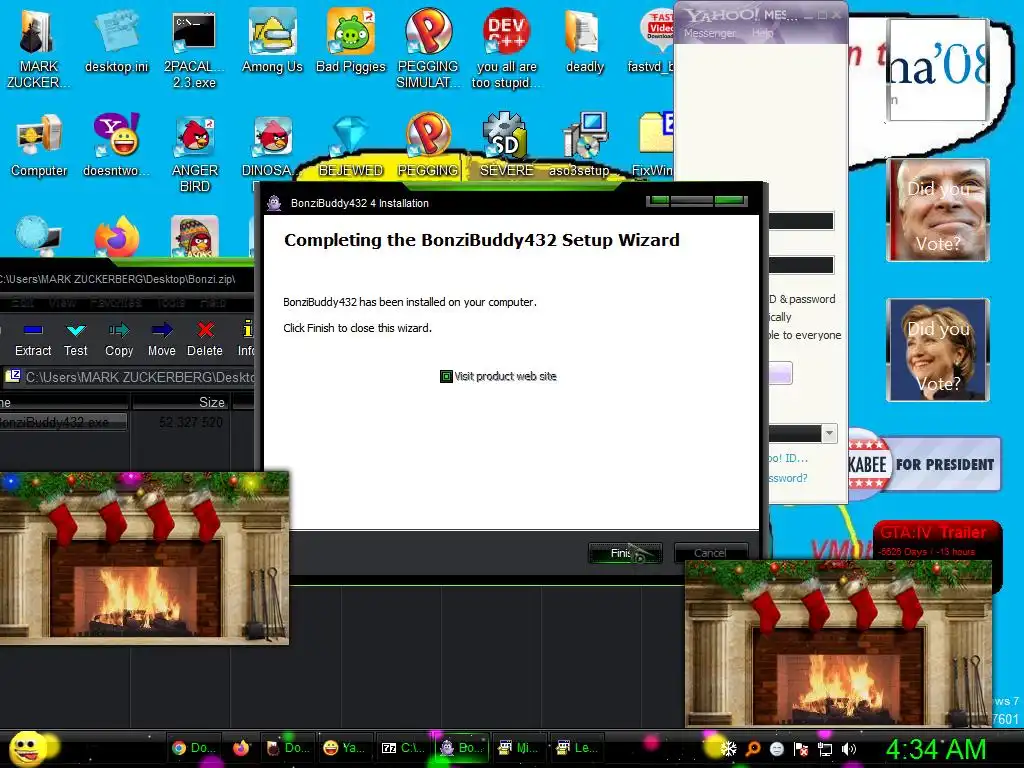
Task: Launch 2PACAL 2.3.exe desktop icon
Action: [194, 47]
